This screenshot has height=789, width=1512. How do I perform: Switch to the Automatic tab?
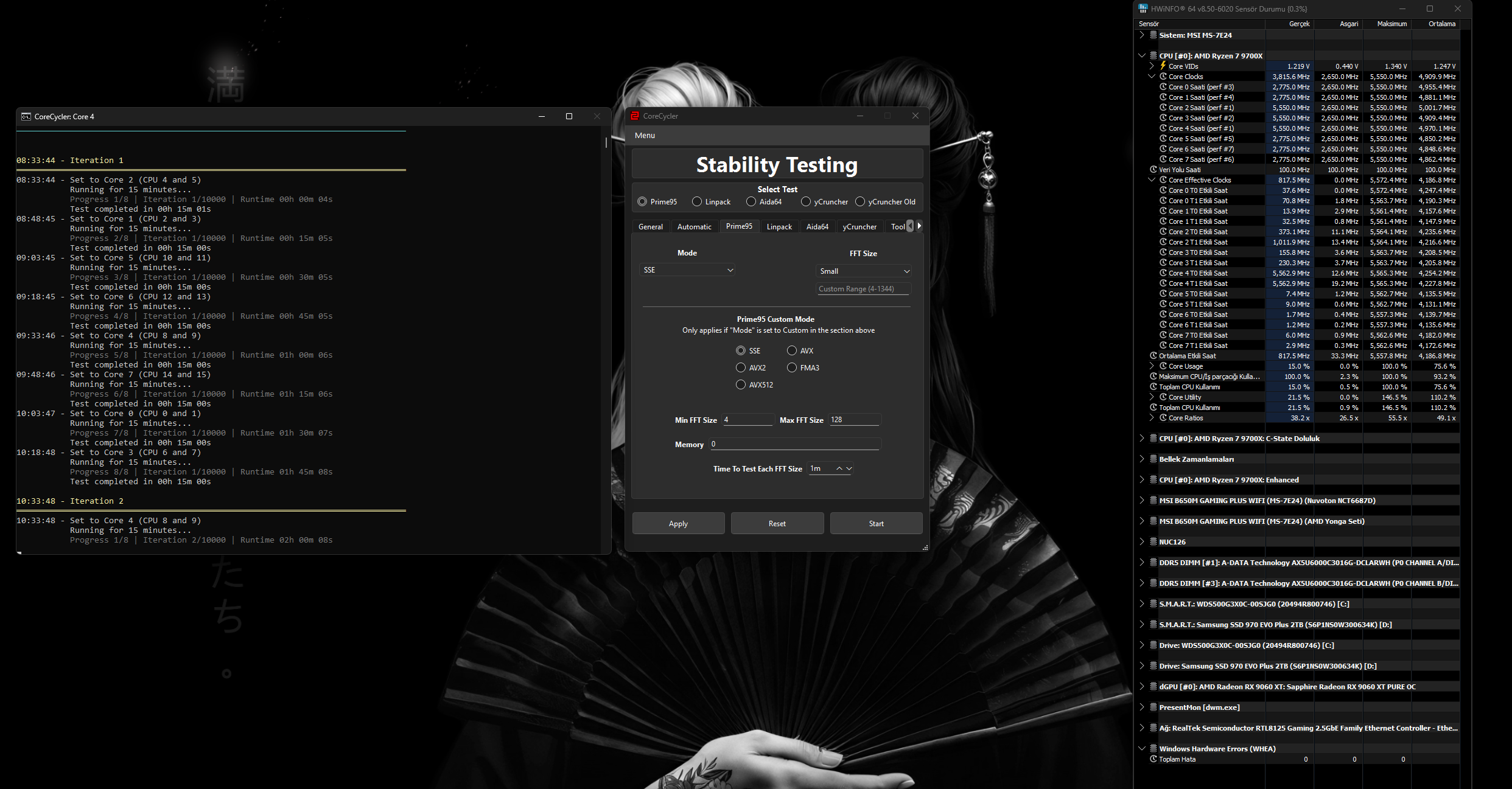[x=694, y=226]
